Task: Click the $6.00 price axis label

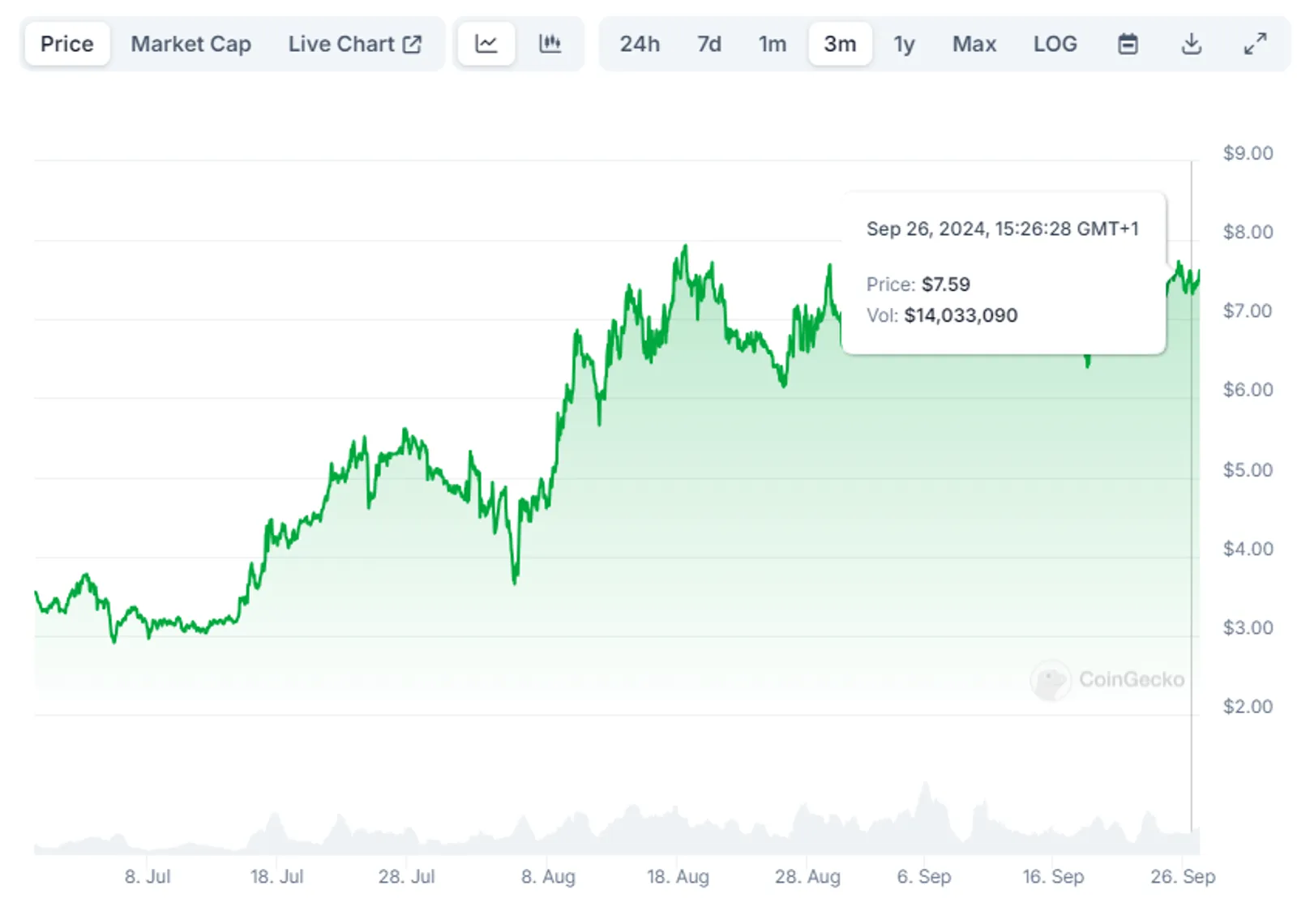Action: [1248, 390]
